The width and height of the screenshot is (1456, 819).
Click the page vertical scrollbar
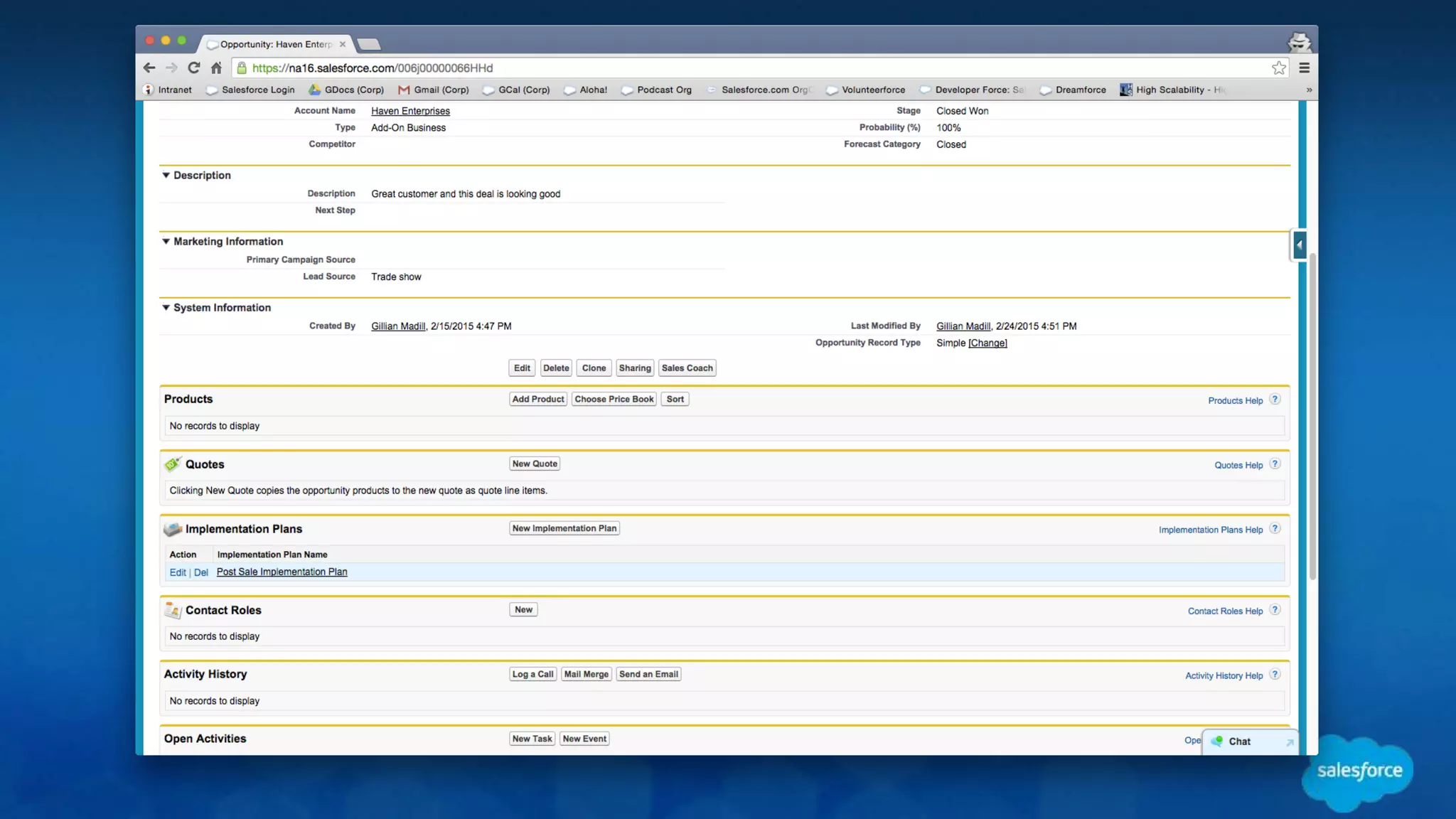click(1312, 412)
